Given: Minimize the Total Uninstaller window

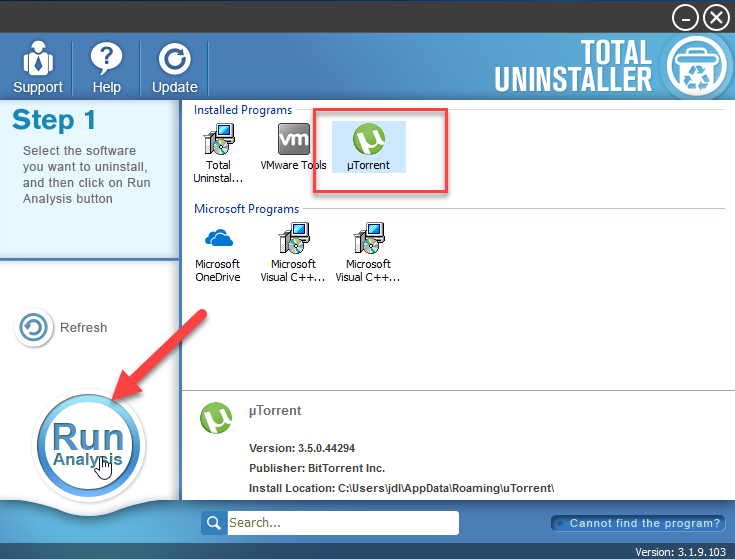Looking at the screenshot, I should (x=685, y=18).
